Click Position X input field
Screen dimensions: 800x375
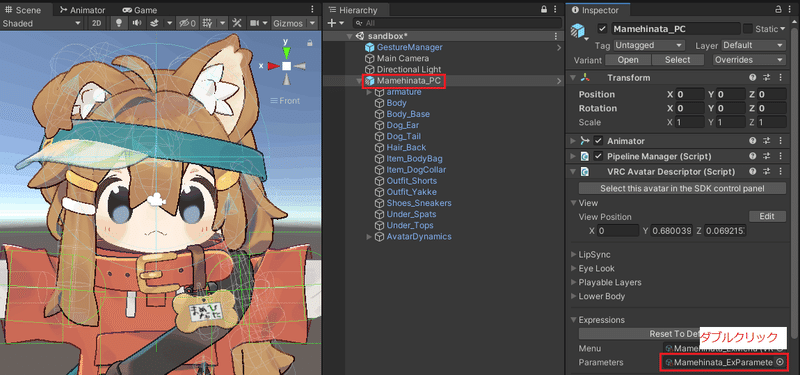(690, 94)
